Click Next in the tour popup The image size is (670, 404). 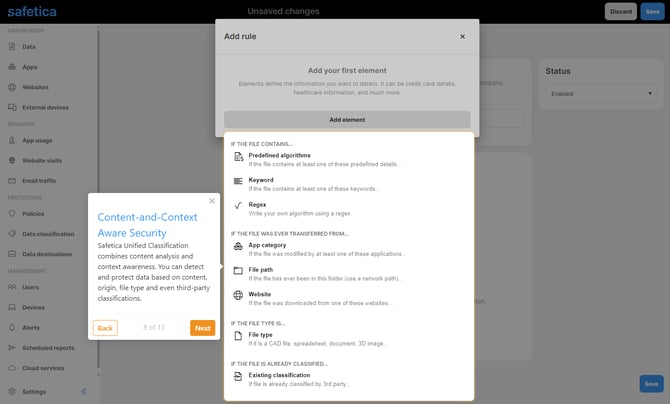(202, 327)
